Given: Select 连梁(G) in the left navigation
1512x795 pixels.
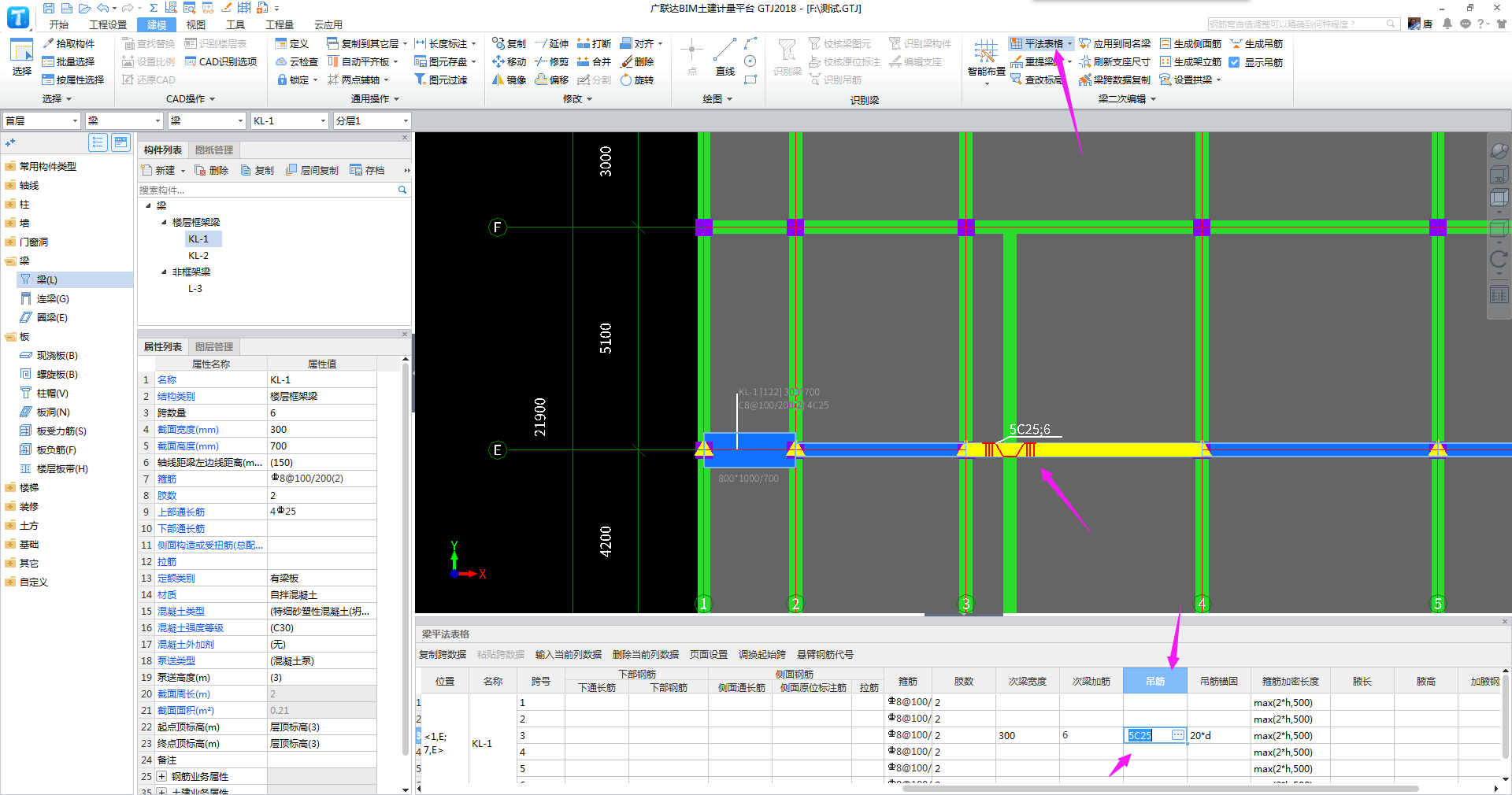Looking at the screenshot, I should point(53,299).
